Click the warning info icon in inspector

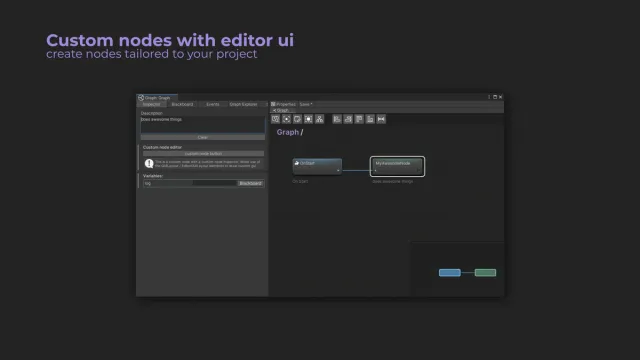pos(149,164)
